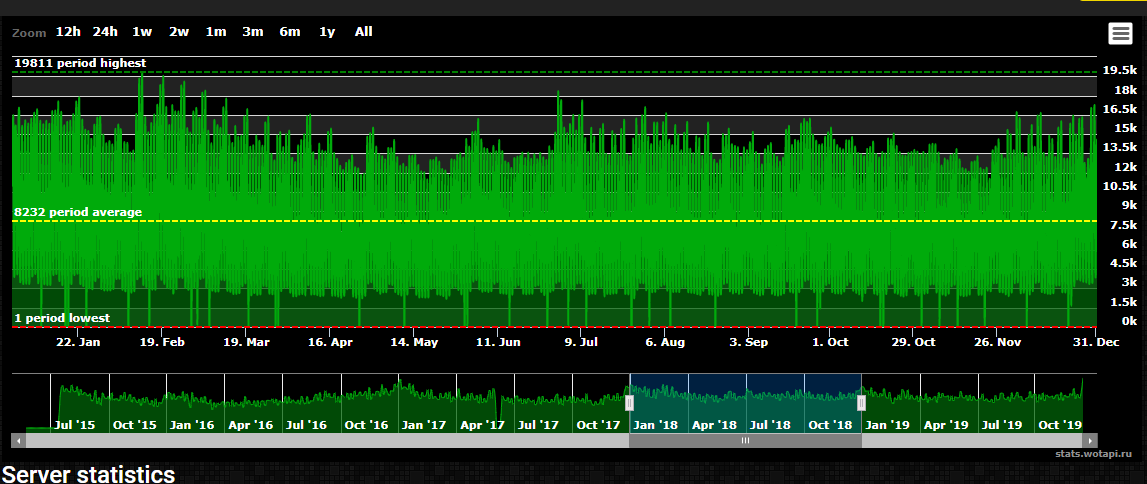
Task: Click the scrollbar left arrow button
Action: tap(16, 440)
